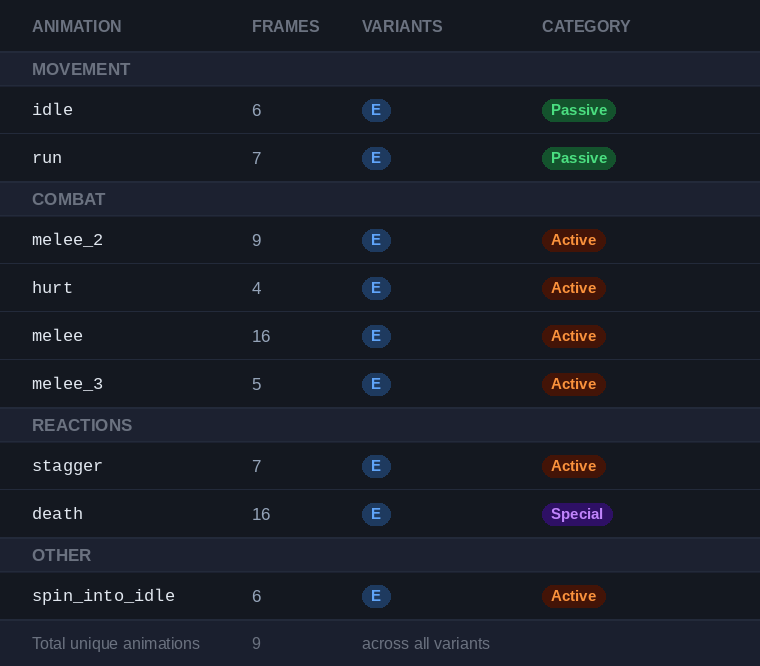Click the Active tag in the 16-frame melee row
The width and height of the screenshot is (760, 666).
tap(573, 336)
